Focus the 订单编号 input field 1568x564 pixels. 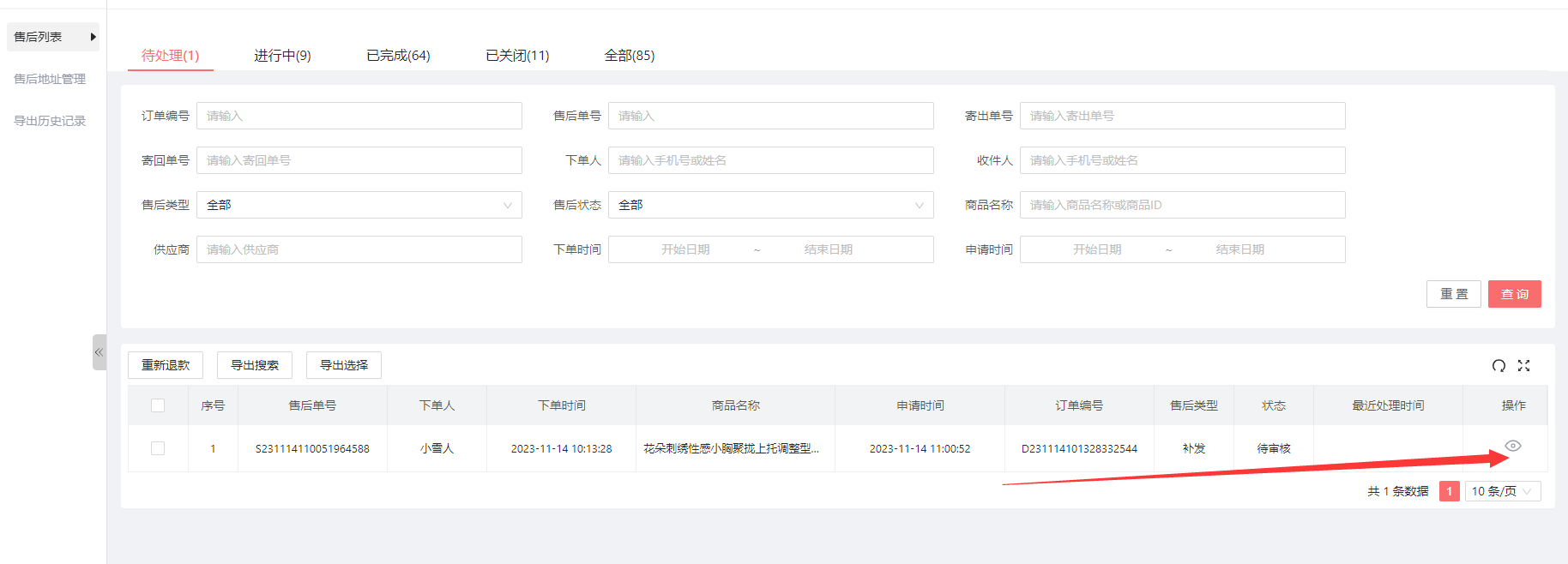coord(359,116)
